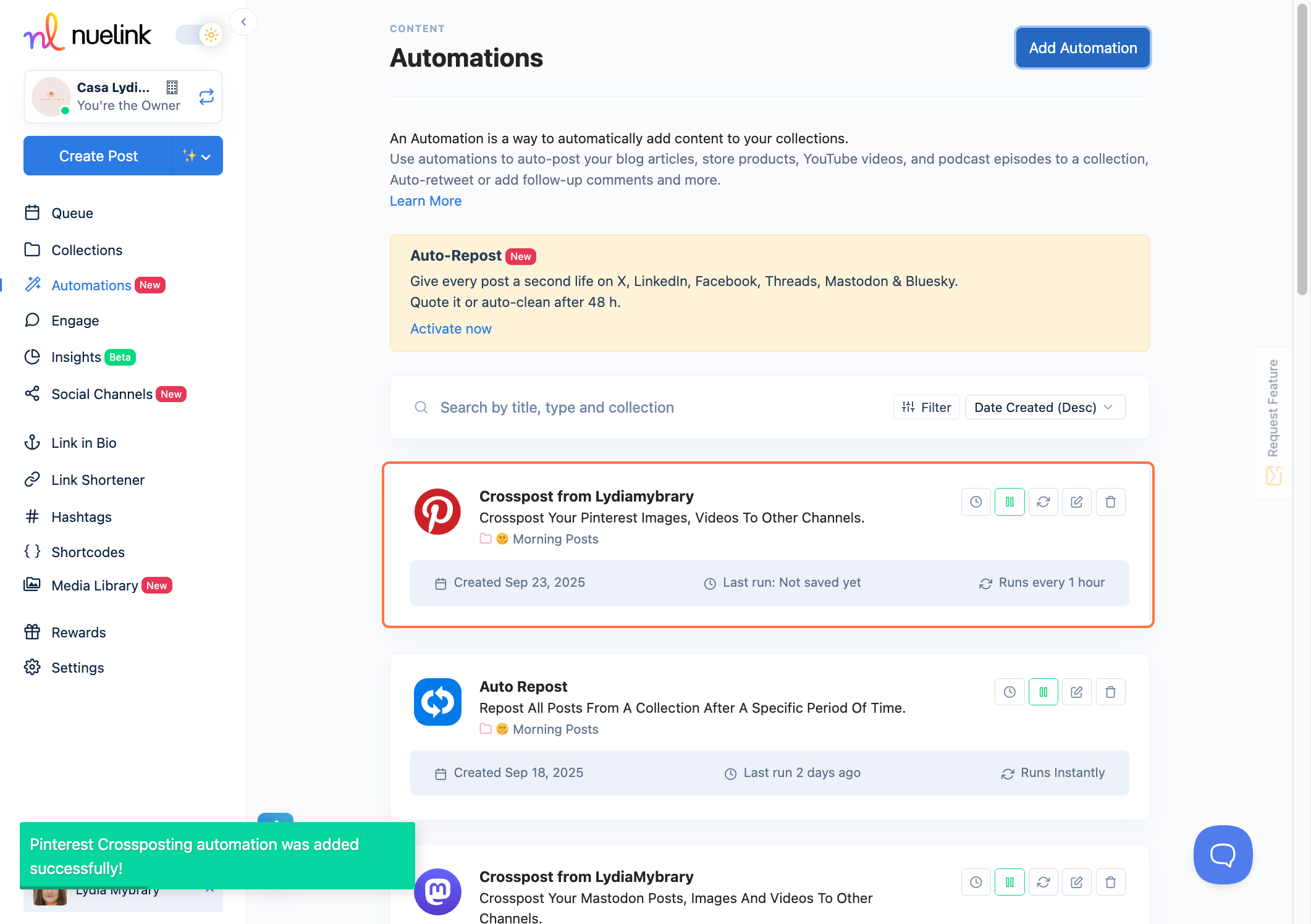Go to Collections in sidebar
This screenshot has width=1311, height=924.
(86, 250)
